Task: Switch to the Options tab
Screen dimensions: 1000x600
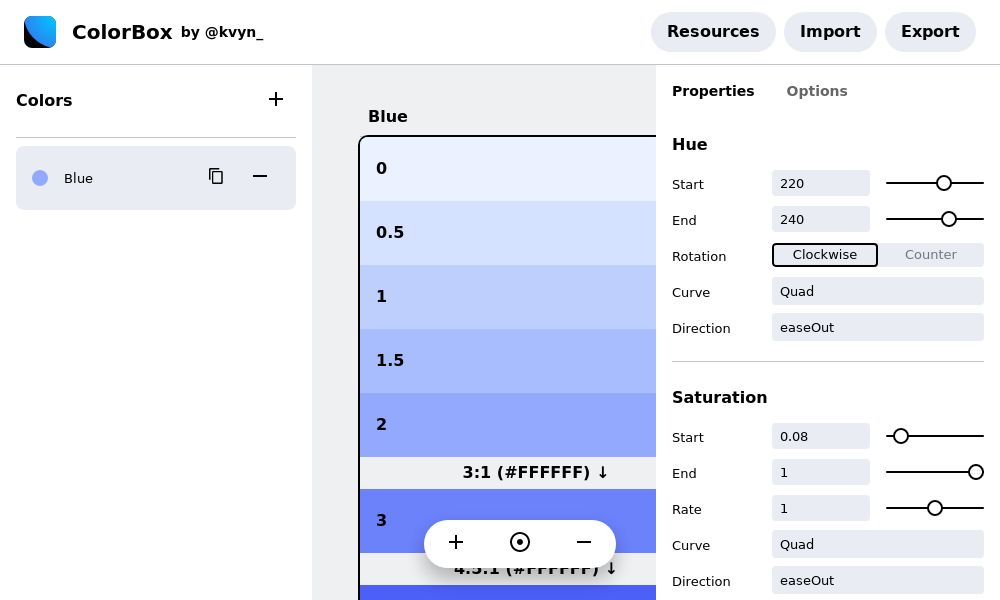Action: pos(817,91)
